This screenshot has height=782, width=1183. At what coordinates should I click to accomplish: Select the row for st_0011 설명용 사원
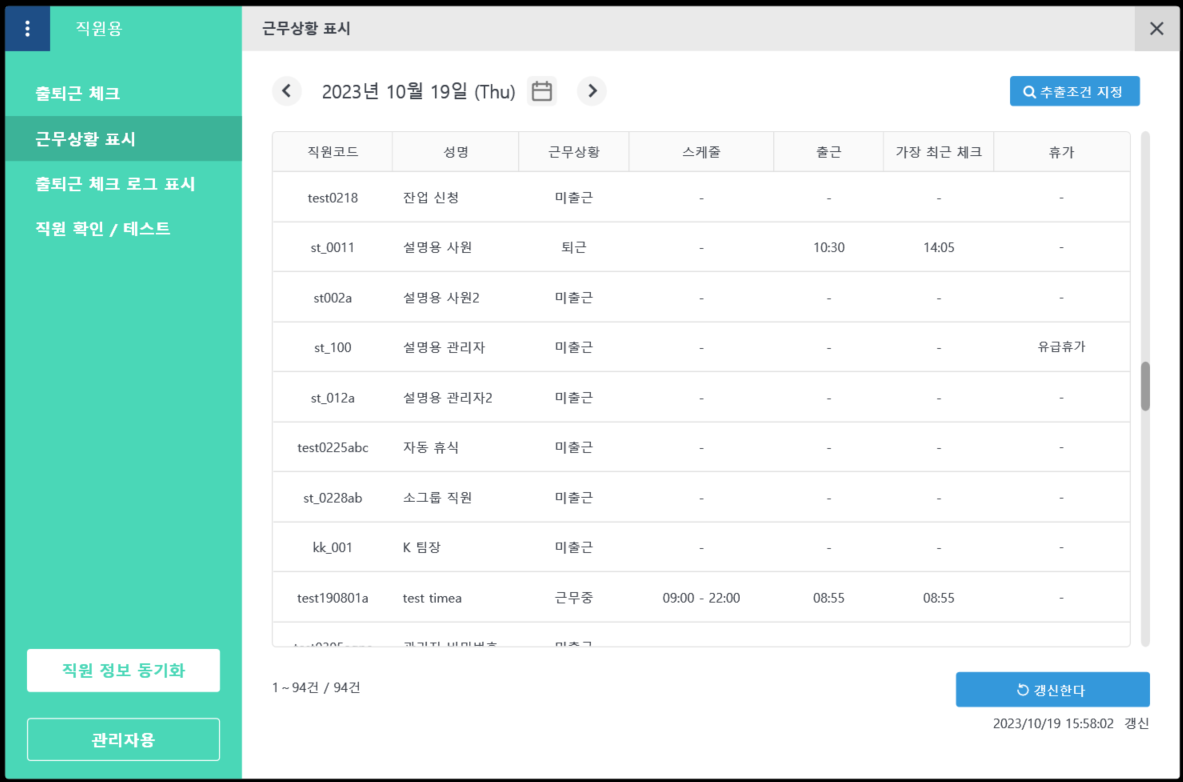[437, 247]
